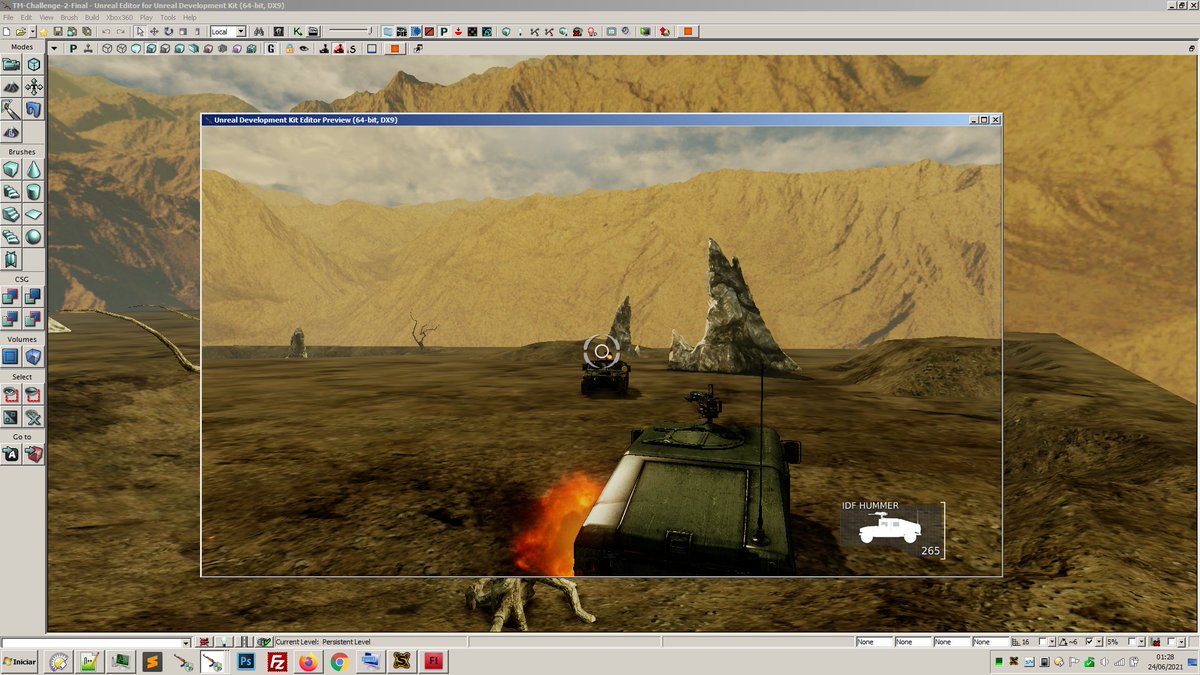Open grid size dropdown beside 16
Viewport: 1200px width, 675px height.
pyautogui.click(x=1053, y=641)
